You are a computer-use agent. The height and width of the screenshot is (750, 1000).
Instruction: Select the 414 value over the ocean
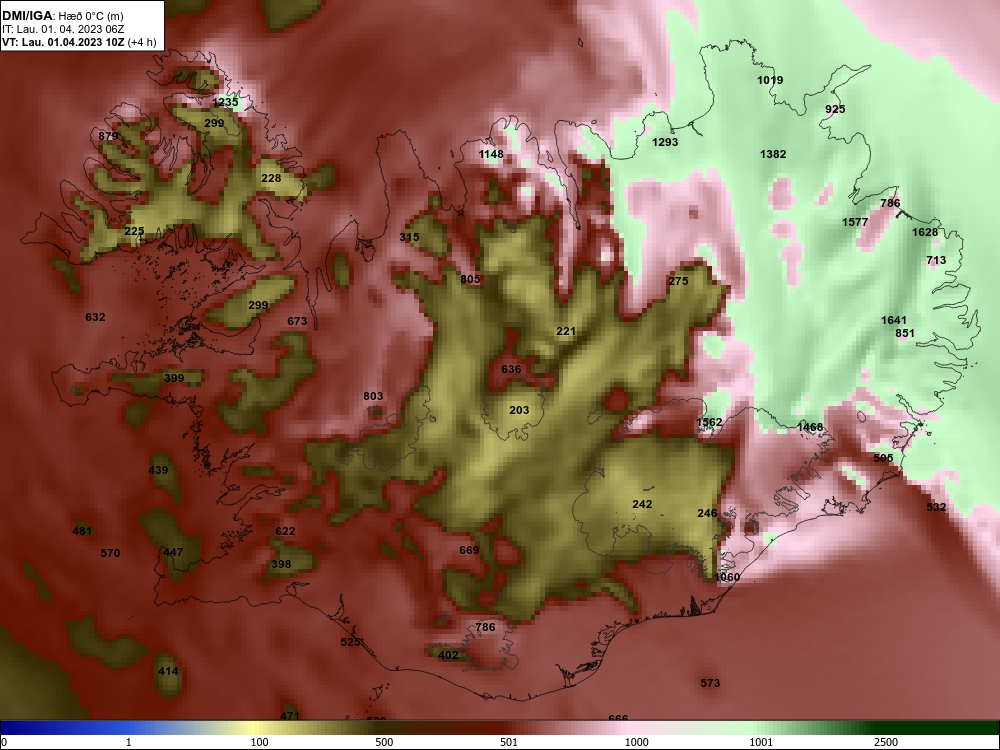coord(168,671)
